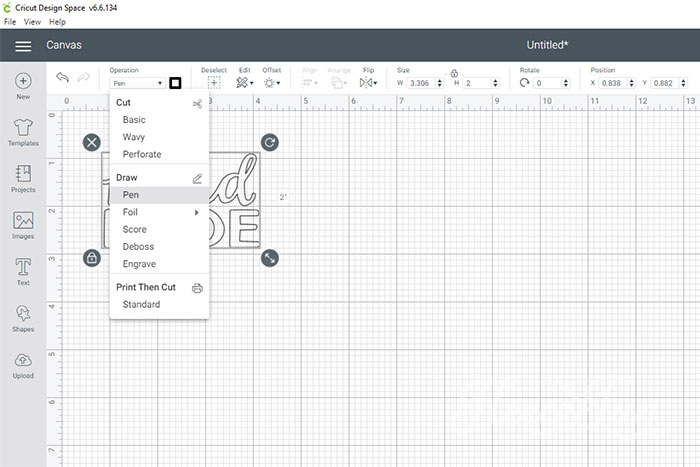Click the Rotate icon in toolbar
Image resolution: width=700 pixels, height=467 pixels.
(525, 83)
